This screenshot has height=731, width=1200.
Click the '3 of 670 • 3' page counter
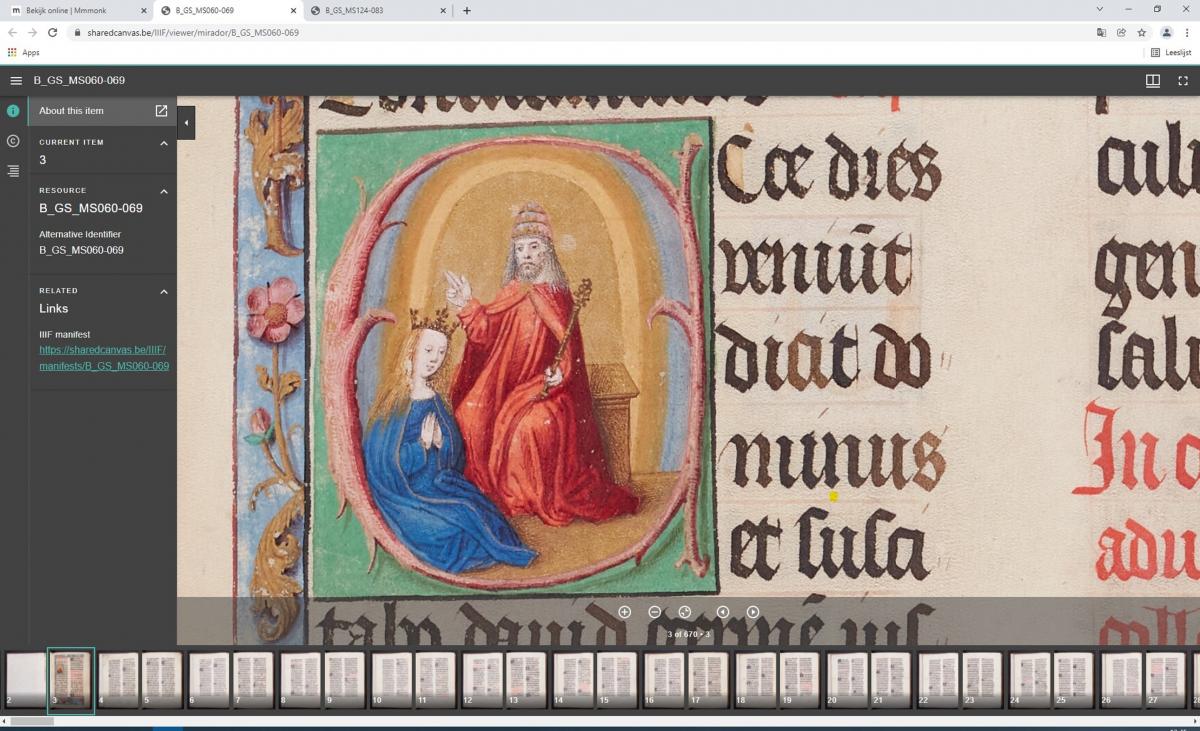tap(689, 634)
